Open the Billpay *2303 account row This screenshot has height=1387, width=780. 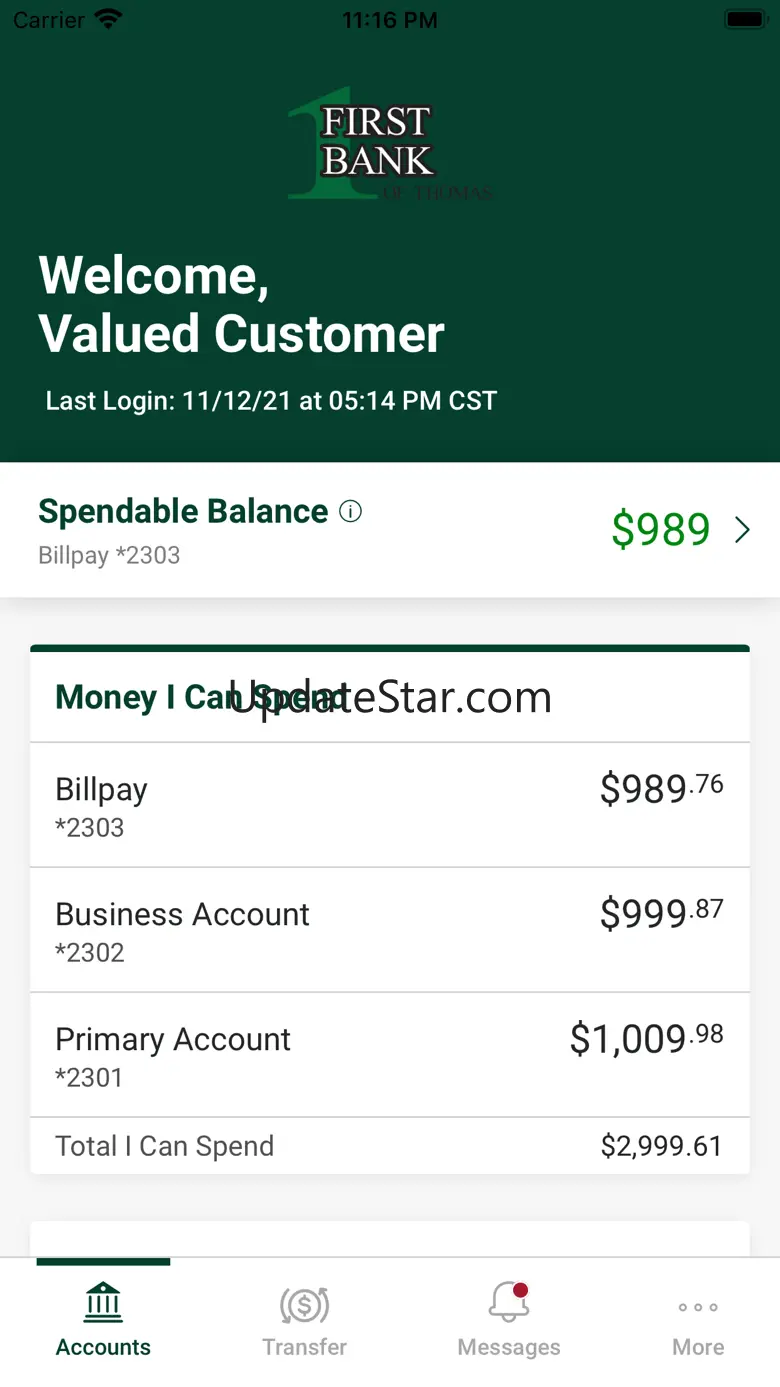coord(390,805)
